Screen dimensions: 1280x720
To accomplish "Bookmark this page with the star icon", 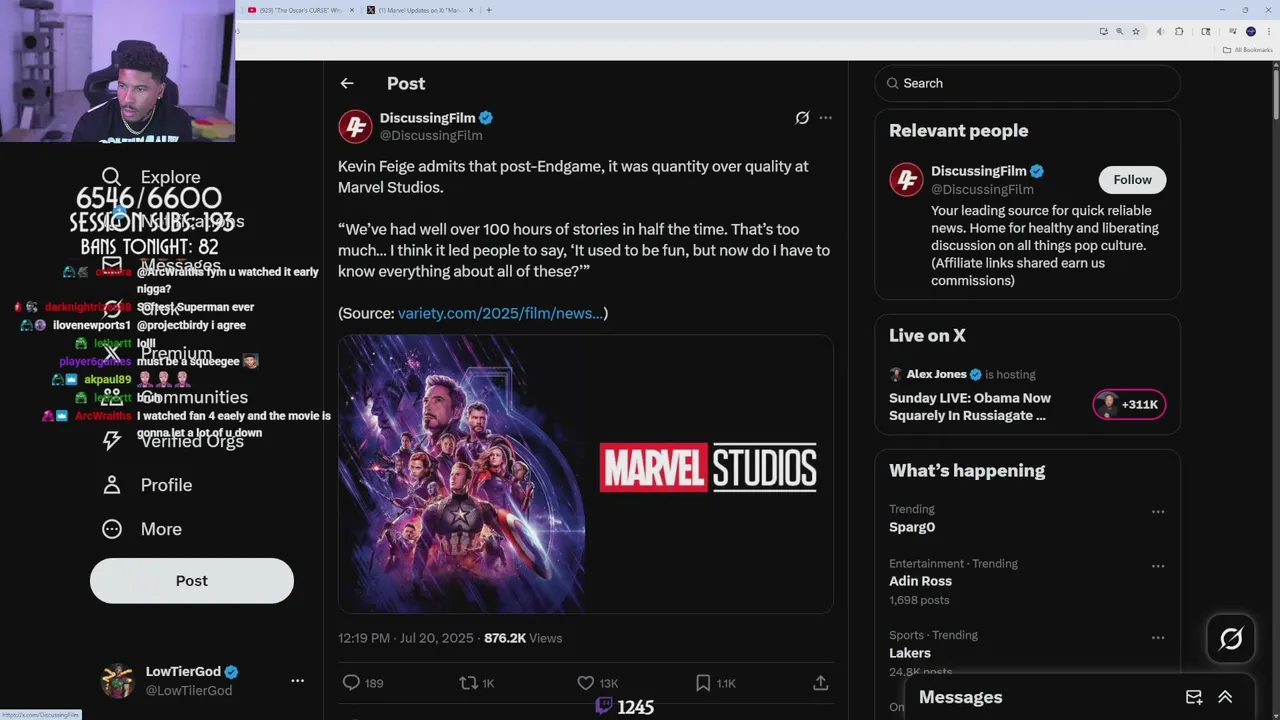I will pyautogui.click(x=1136, y=32).
